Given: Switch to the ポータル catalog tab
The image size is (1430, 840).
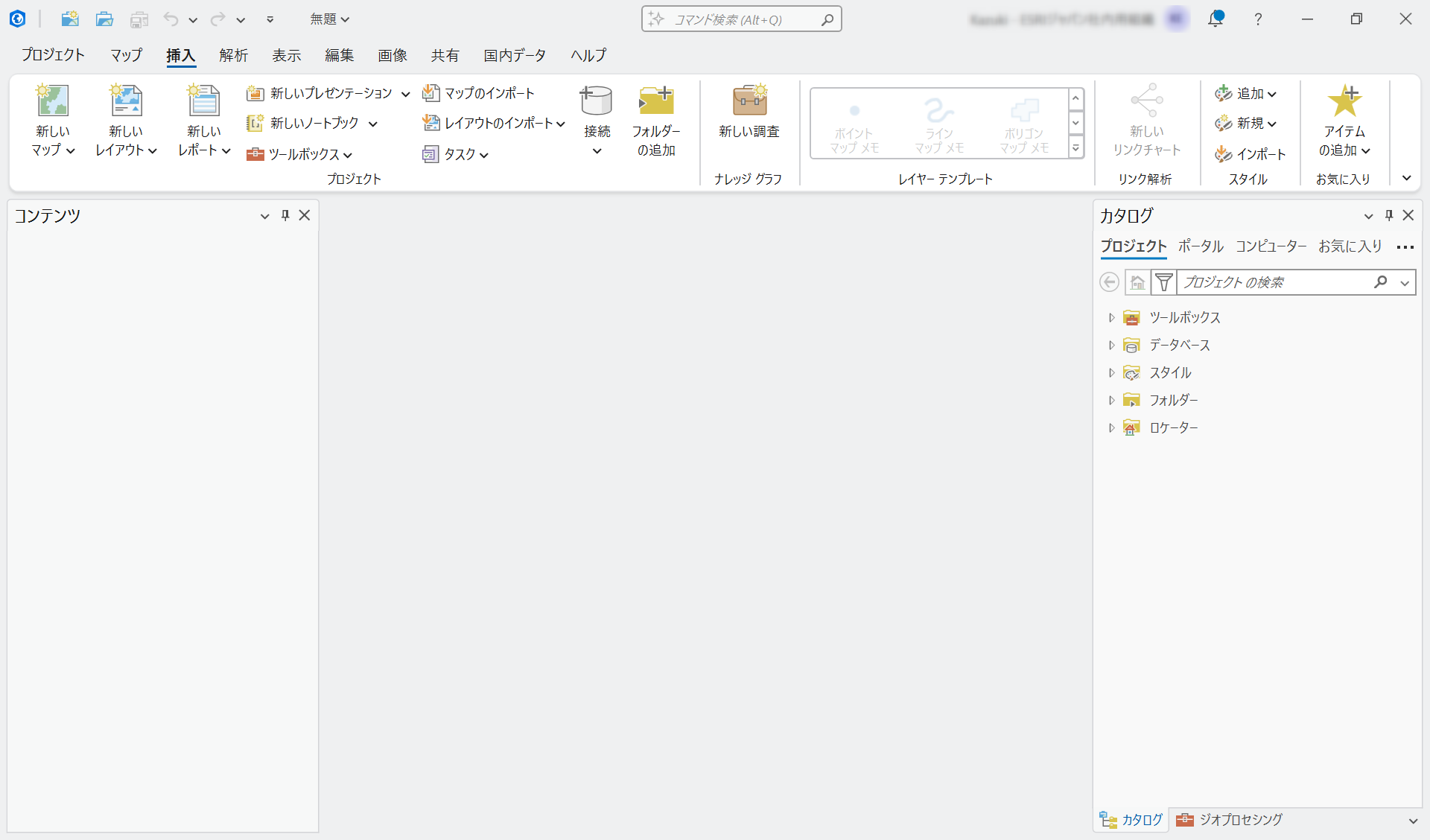Looking at the screenshot, I should pos(1201,246).
